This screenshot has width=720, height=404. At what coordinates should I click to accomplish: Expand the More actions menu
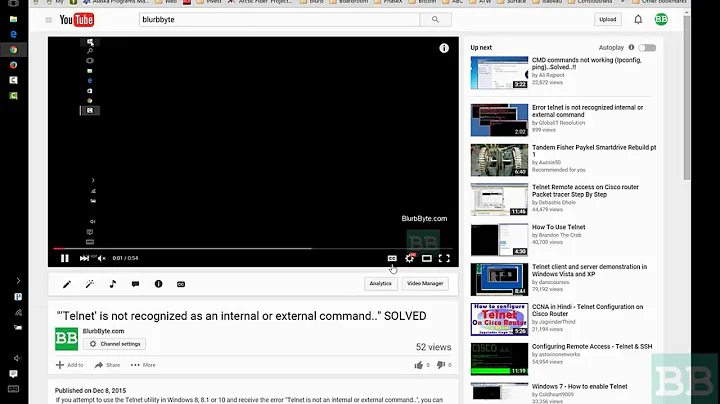coord(143,365)
